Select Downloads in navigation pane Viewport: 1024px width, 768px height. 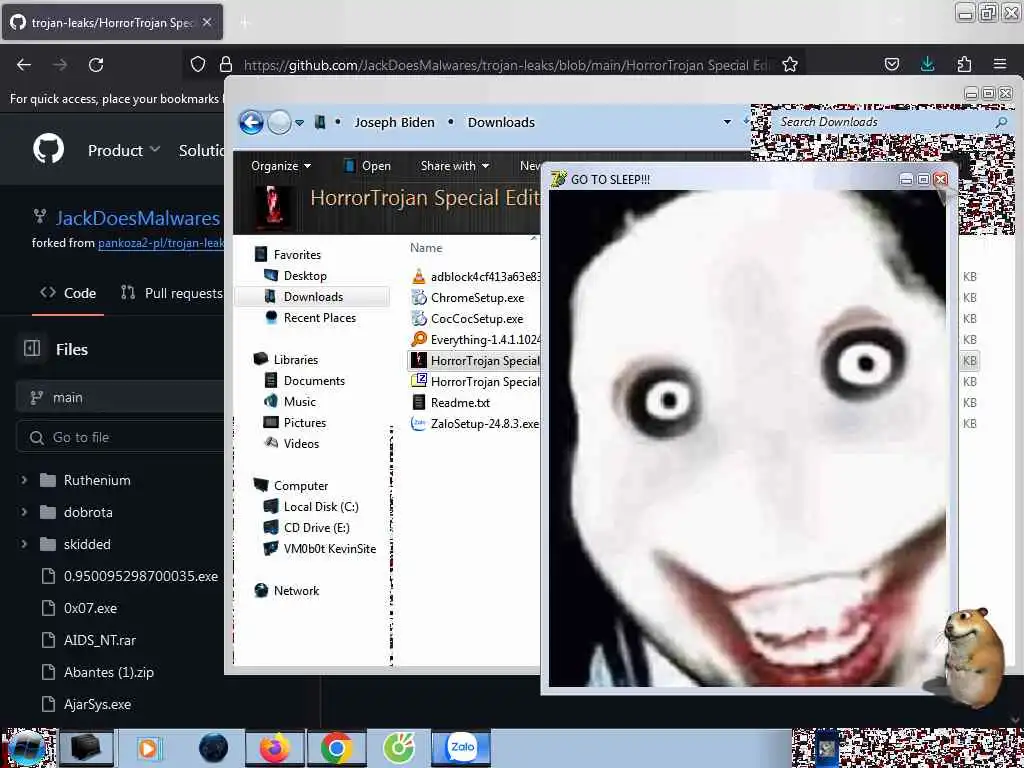click(x=313, y=296)
